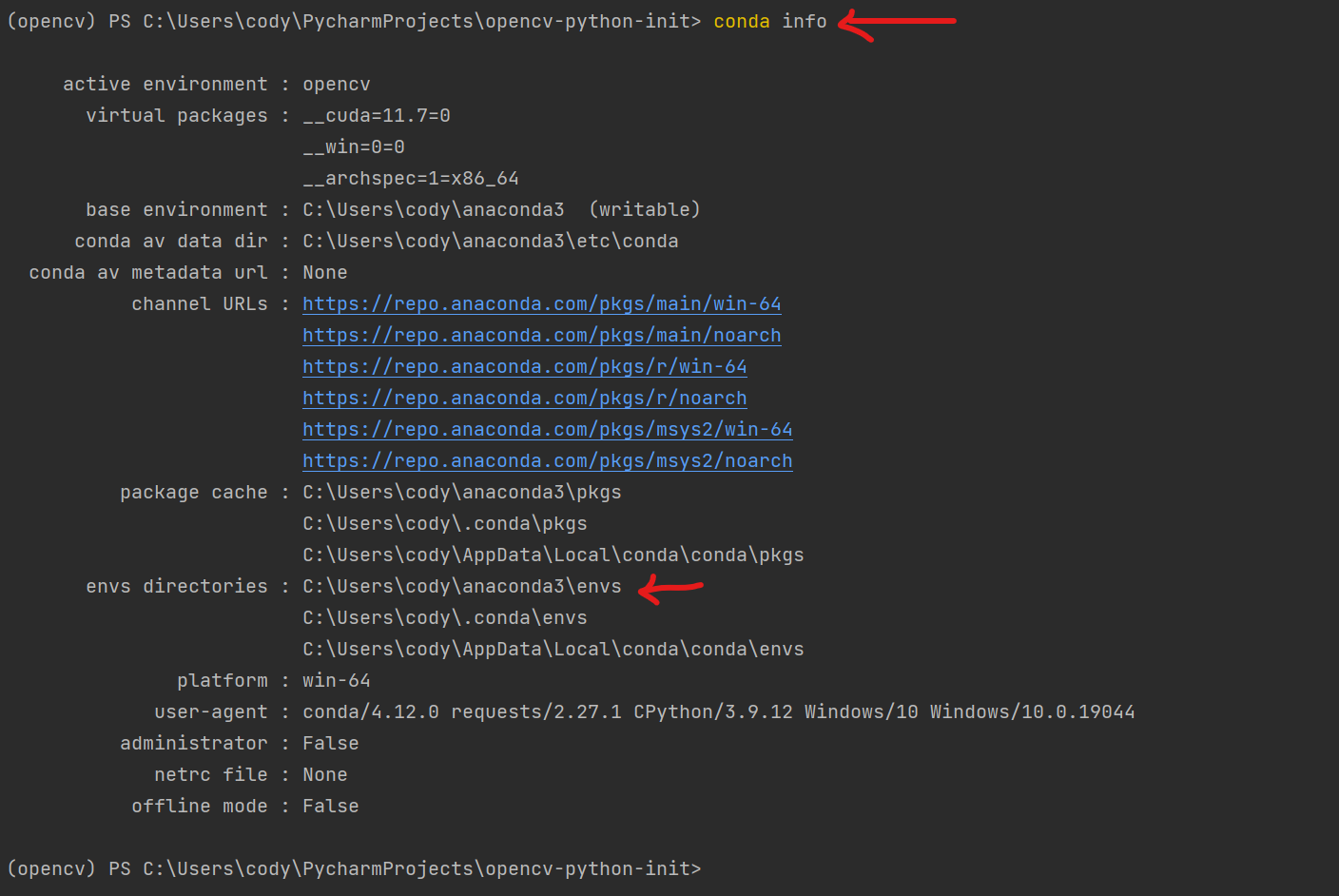1339x896 pixels.
Task: Click the active environment value 'opencv'
Action: (x=336, y=85)
